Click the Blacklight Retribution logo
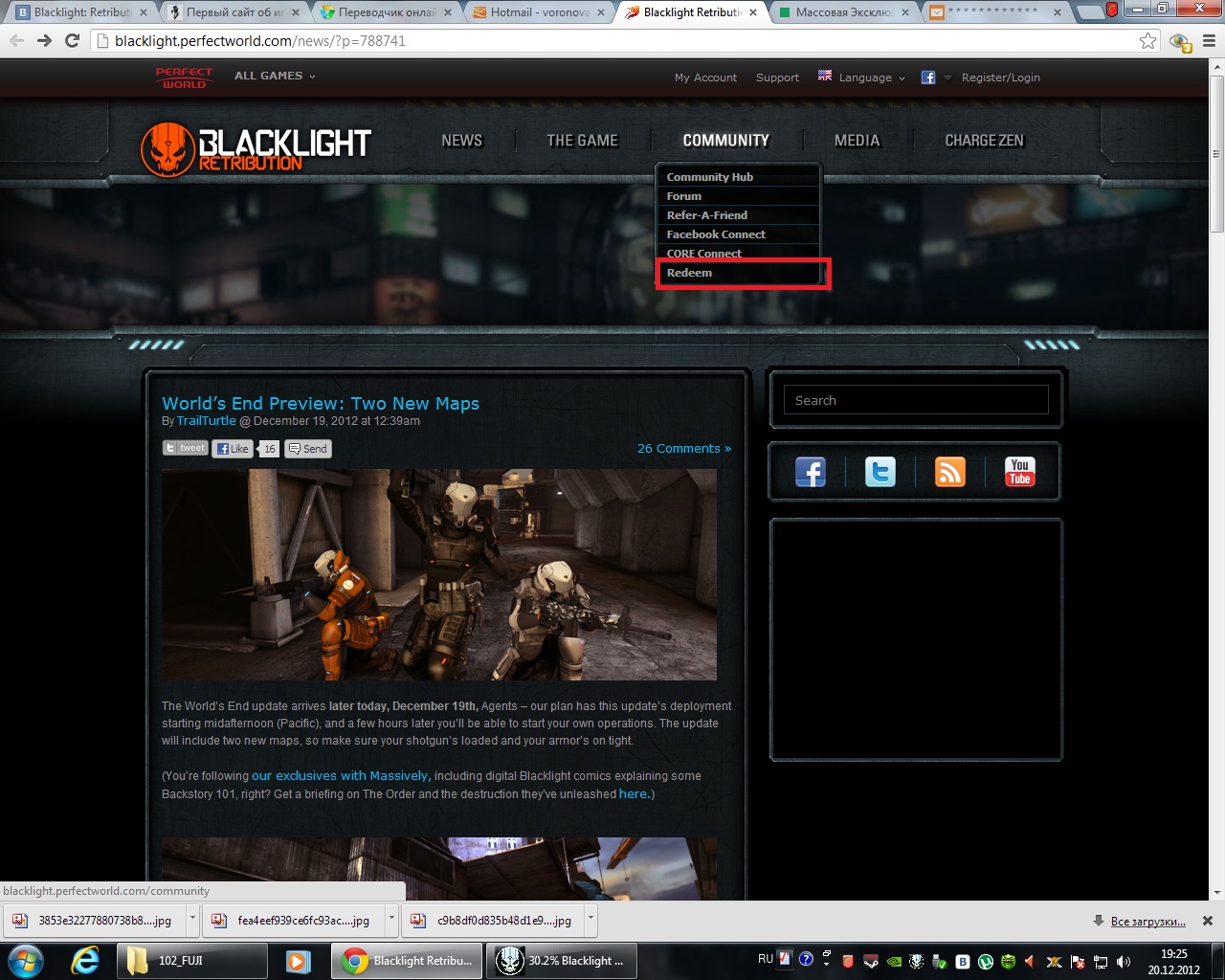The height and width of the screenshot is (980, 1225). [x=256, y=150]
